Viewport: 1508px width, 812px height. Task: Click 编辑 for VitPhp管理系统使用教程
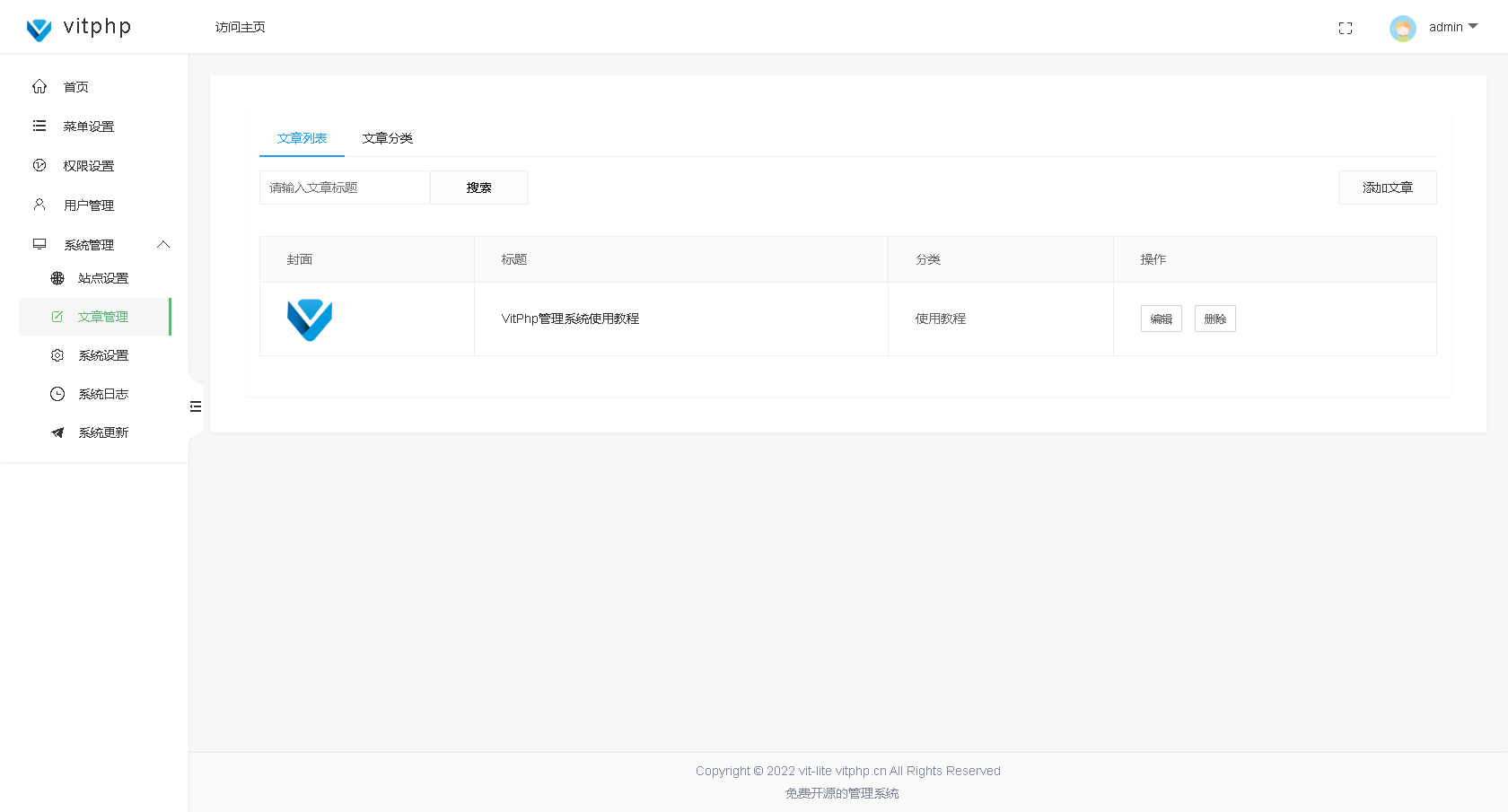(x=1162, y=319)
